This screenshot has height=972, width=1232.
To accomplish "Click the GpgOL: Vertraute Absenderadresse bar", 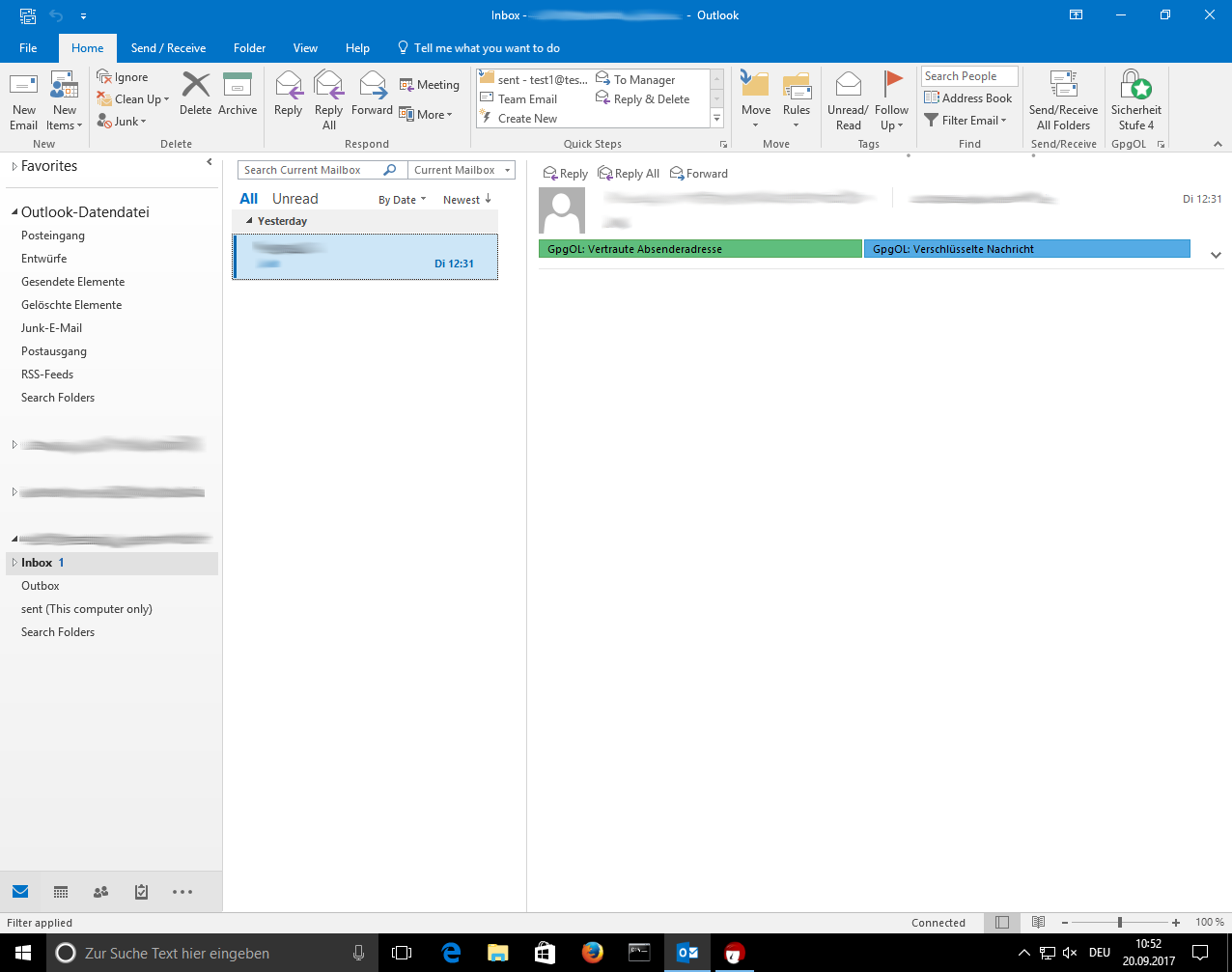I will point(700,249).
